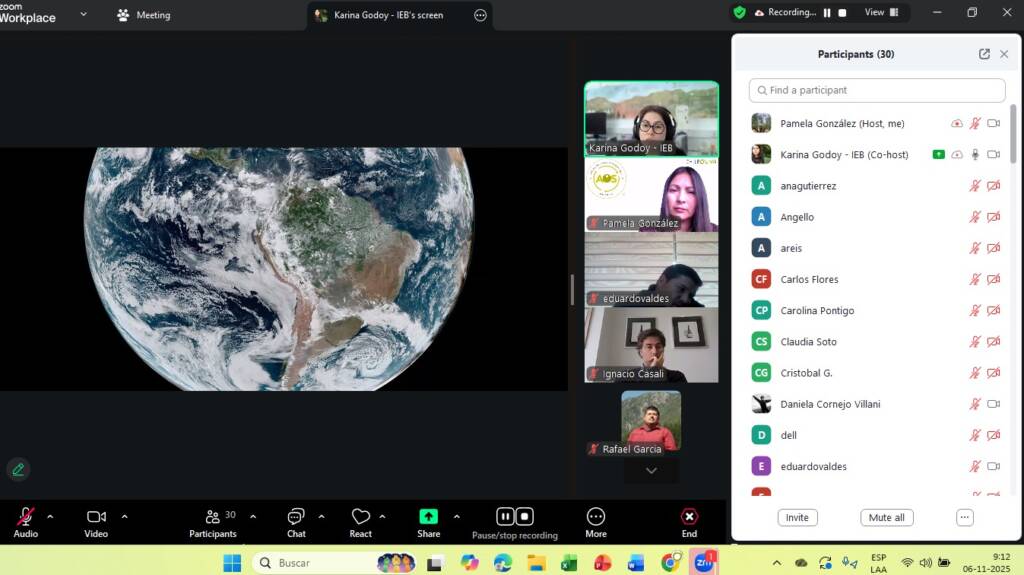Open the More options icon

pos(596,517)
